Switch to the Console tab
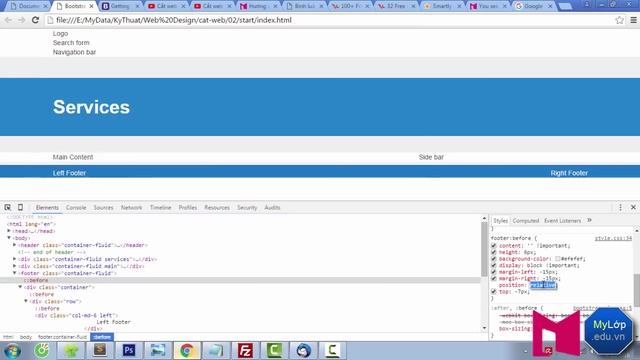The image size is (640, 360). [x=76, y=207]
